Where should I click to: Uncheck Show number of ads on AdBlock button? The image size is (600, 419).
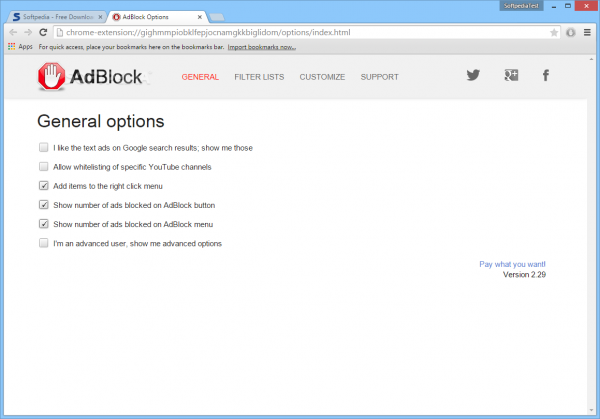pyautogui.click(x=44, y=205)
